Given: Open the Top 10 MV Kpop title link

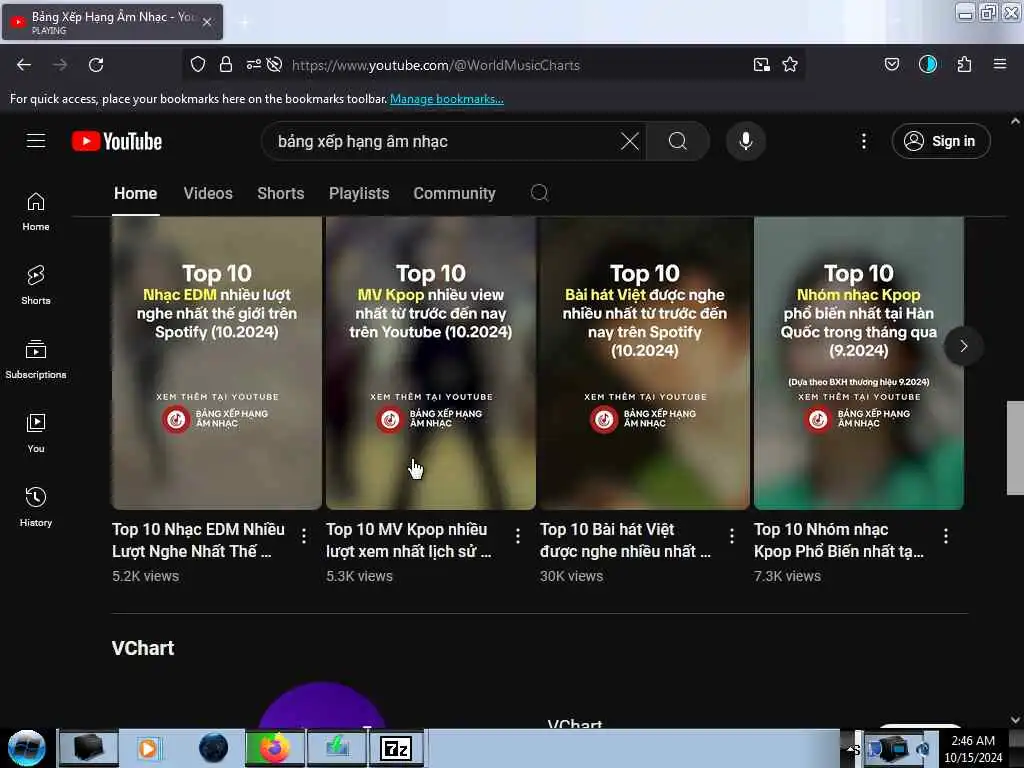Looking at the screenshot, I should tap(409, 540).
